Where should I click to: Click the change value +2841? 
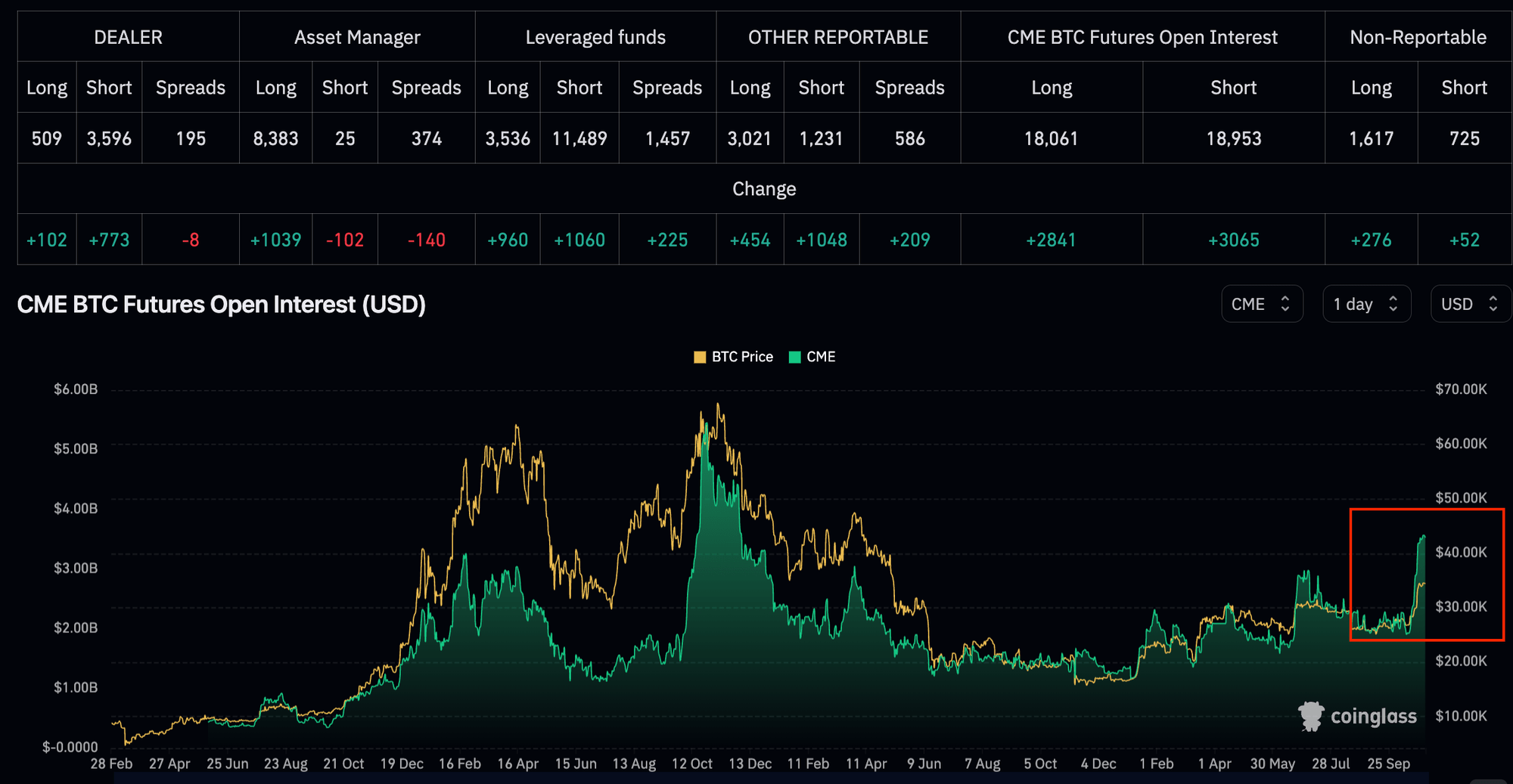point(1051,240)
